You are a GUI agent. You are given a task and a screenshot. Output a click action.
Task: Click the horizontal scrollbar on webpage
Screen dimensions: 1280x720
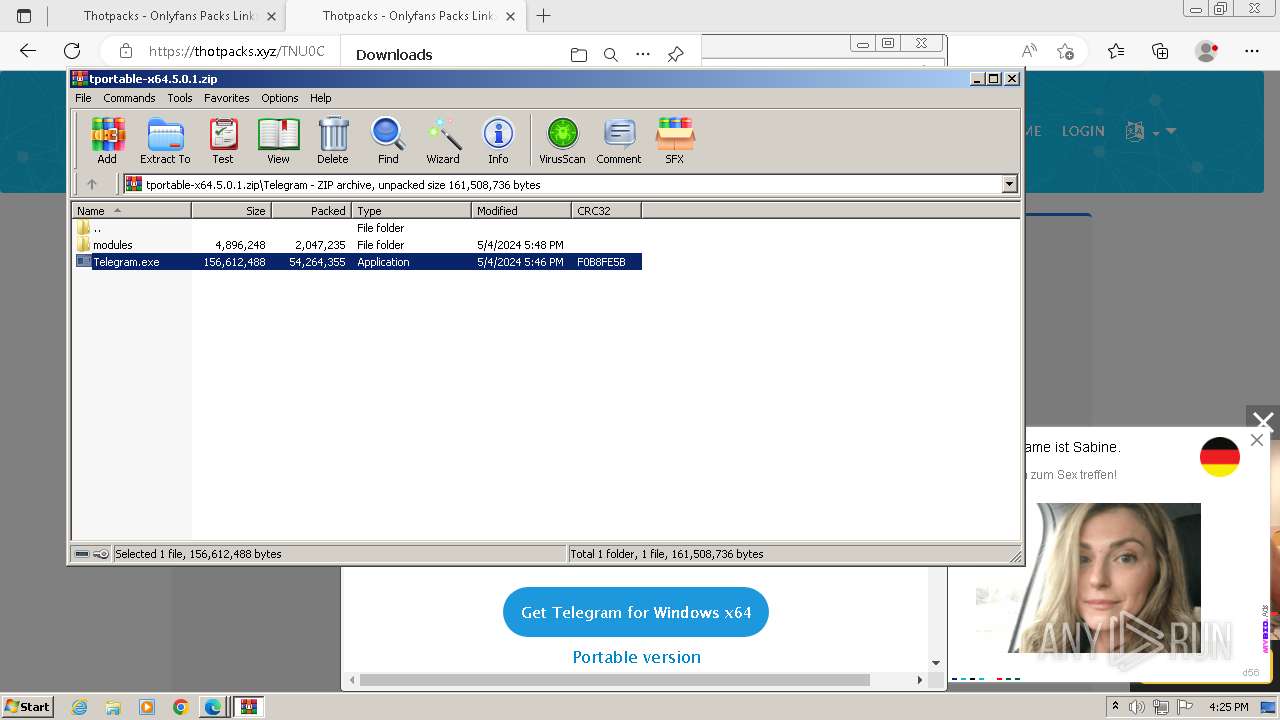coord(614,680)
